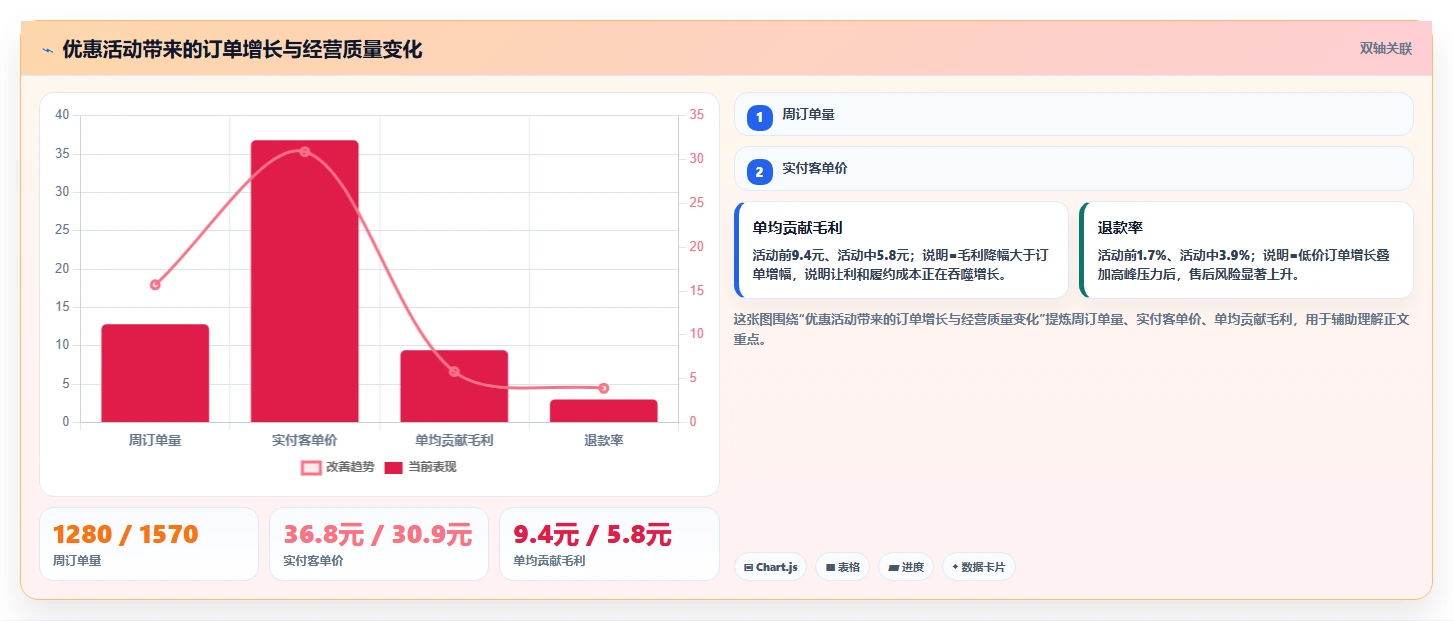1453x621 pixels.
Task: Click the 9.4元 / 5.8元 data card
Action: click(x=609, y=544)
